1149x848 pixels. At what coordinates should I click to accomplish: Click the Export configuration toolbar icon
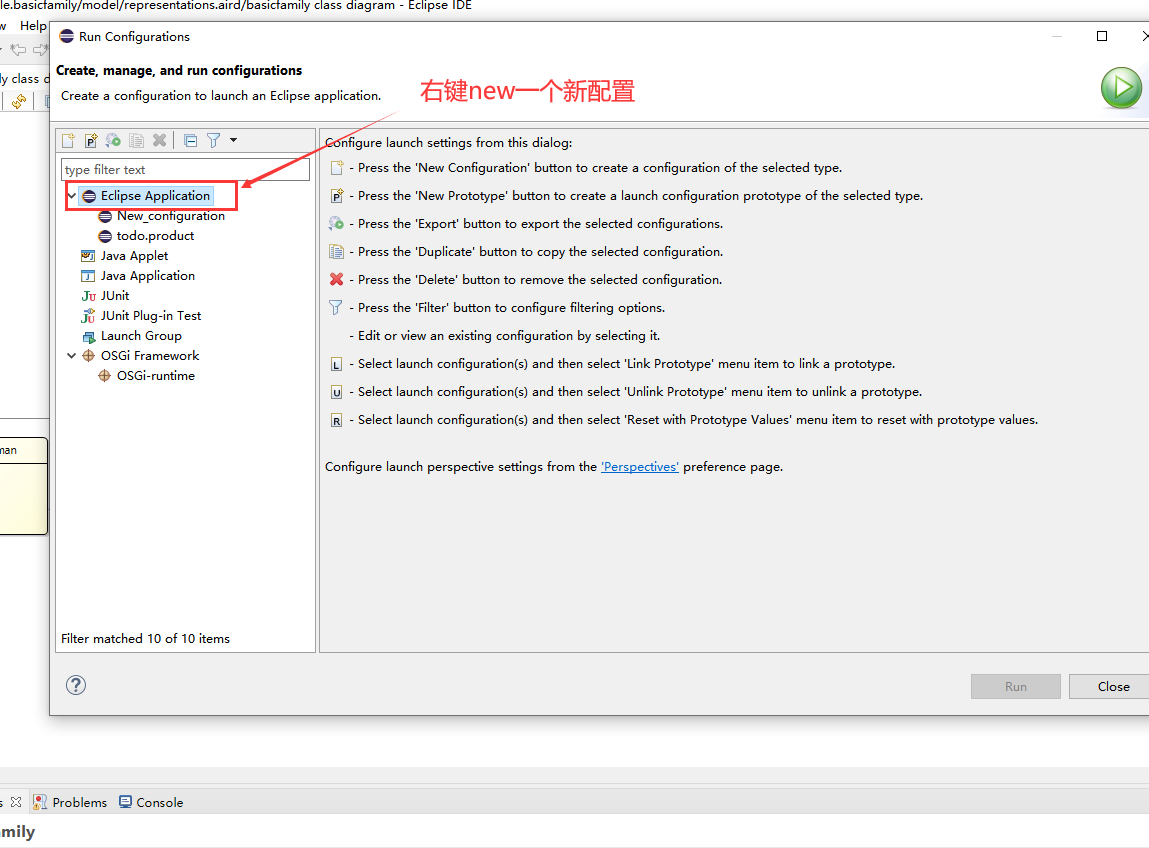tap(114, 141)
